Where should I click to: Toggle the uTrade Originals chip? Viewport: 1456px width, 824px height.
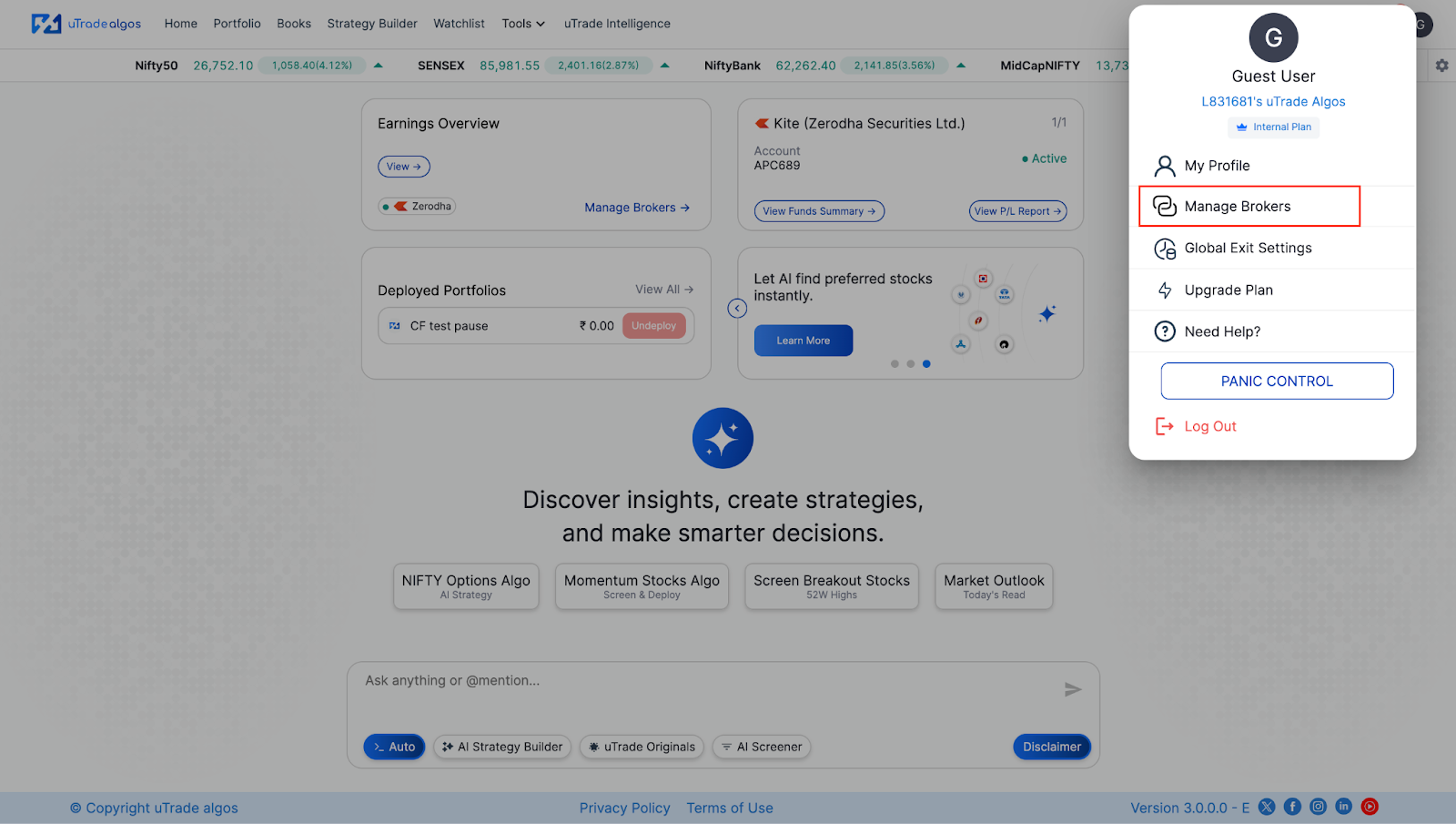pos(642,747)
